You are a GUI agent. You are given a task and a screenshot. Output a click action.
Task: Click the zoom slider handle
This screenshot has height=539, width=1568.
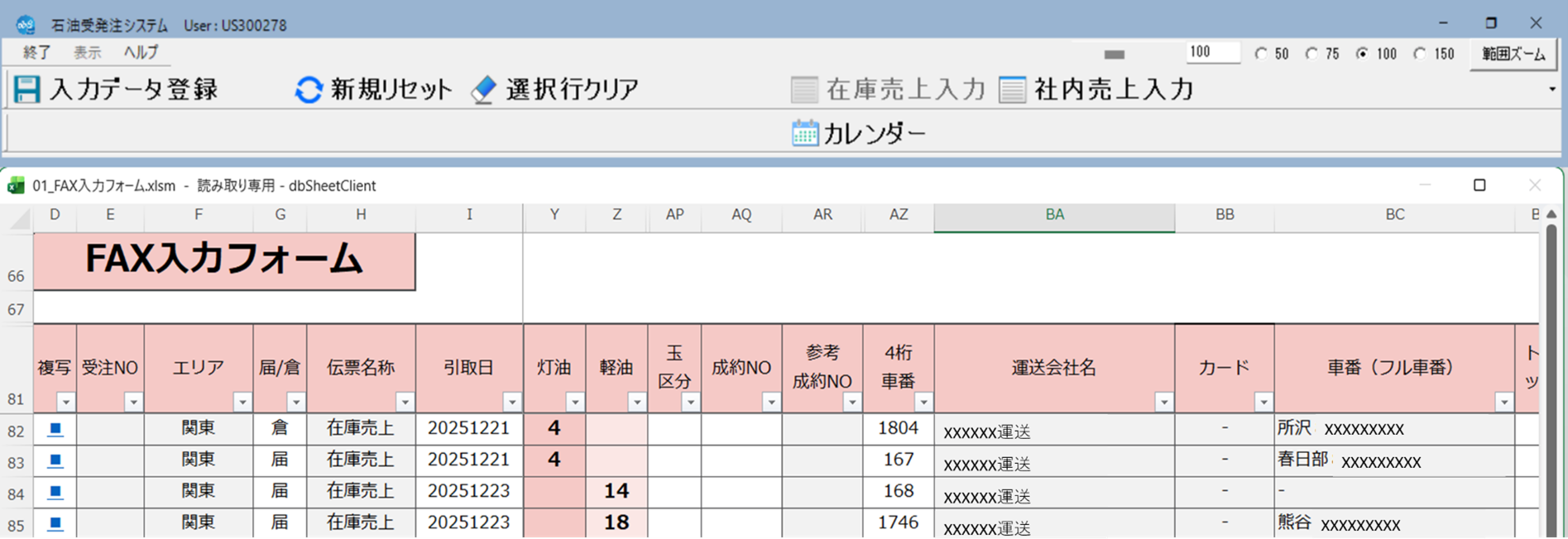[x=1115, y=55]
